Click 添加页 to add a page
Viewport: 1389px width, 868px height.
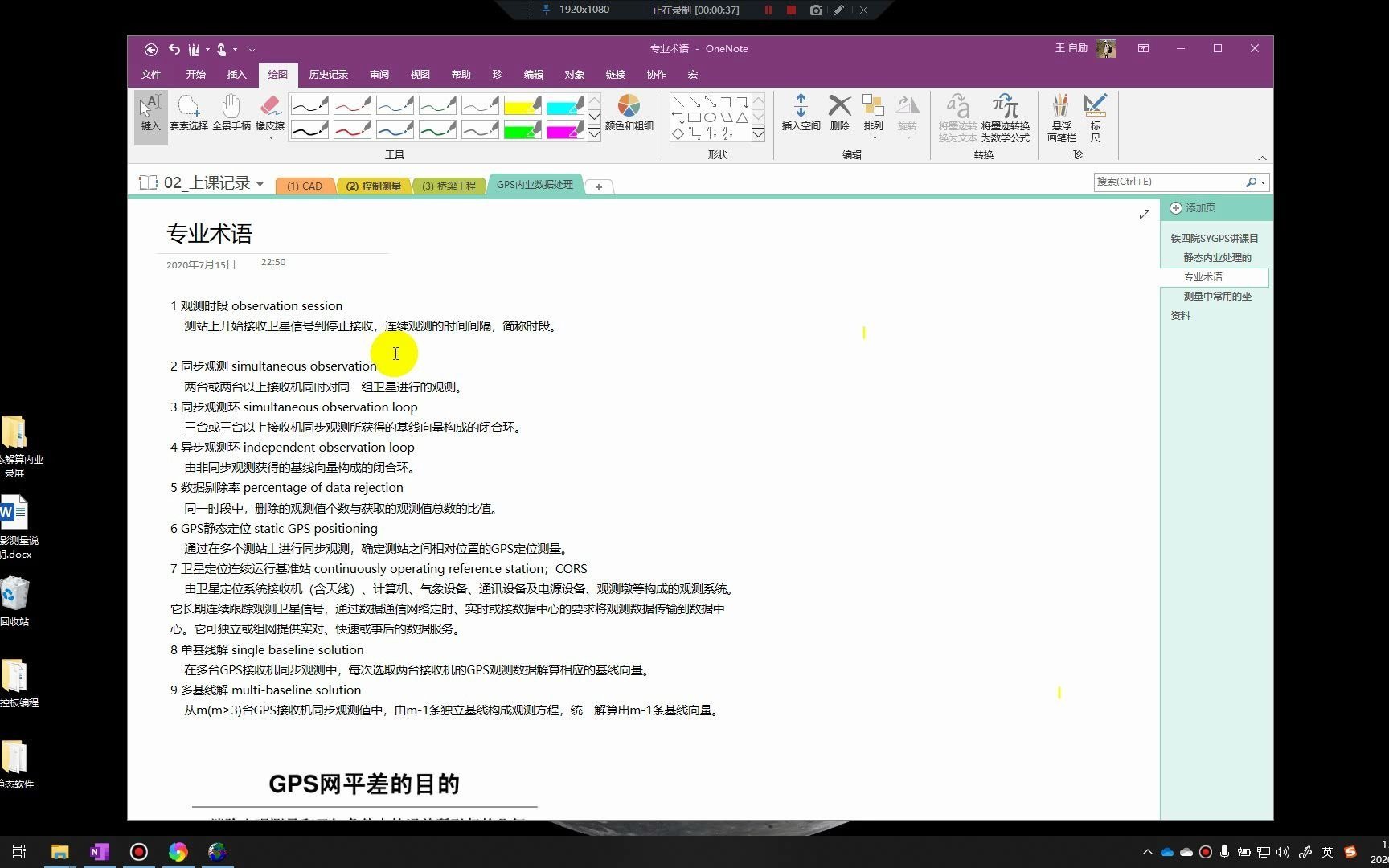1193,208
